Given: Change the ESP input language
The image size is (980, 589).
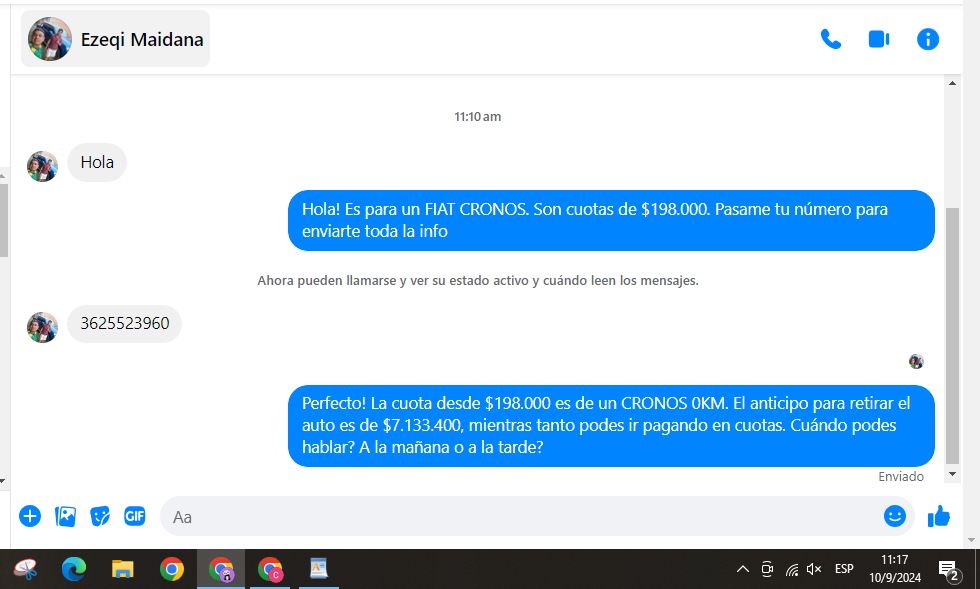Looking at the screenshot, I should 844,569.
